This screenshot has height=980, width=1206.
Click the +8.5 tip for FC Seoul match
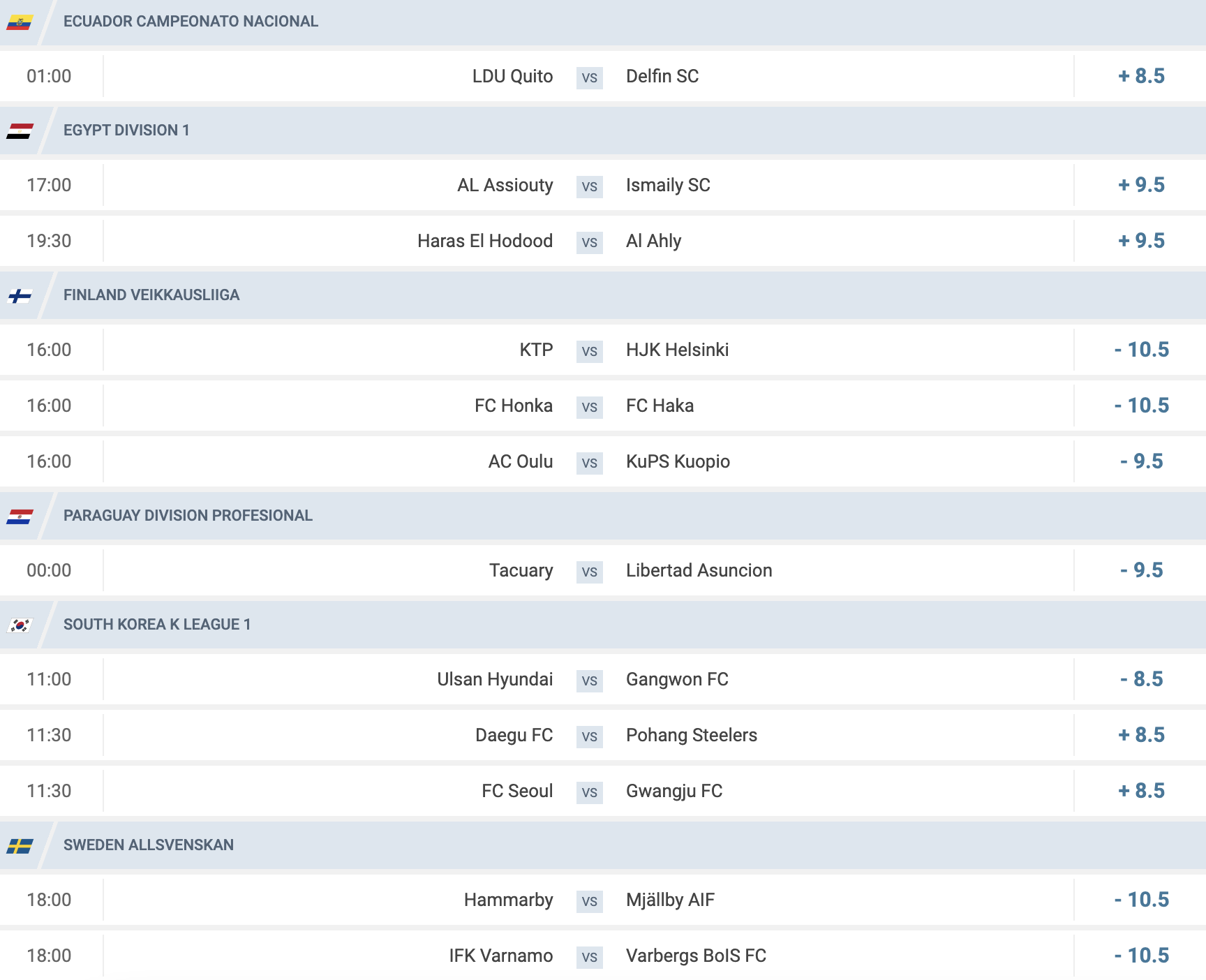(x=1141, y=791)
